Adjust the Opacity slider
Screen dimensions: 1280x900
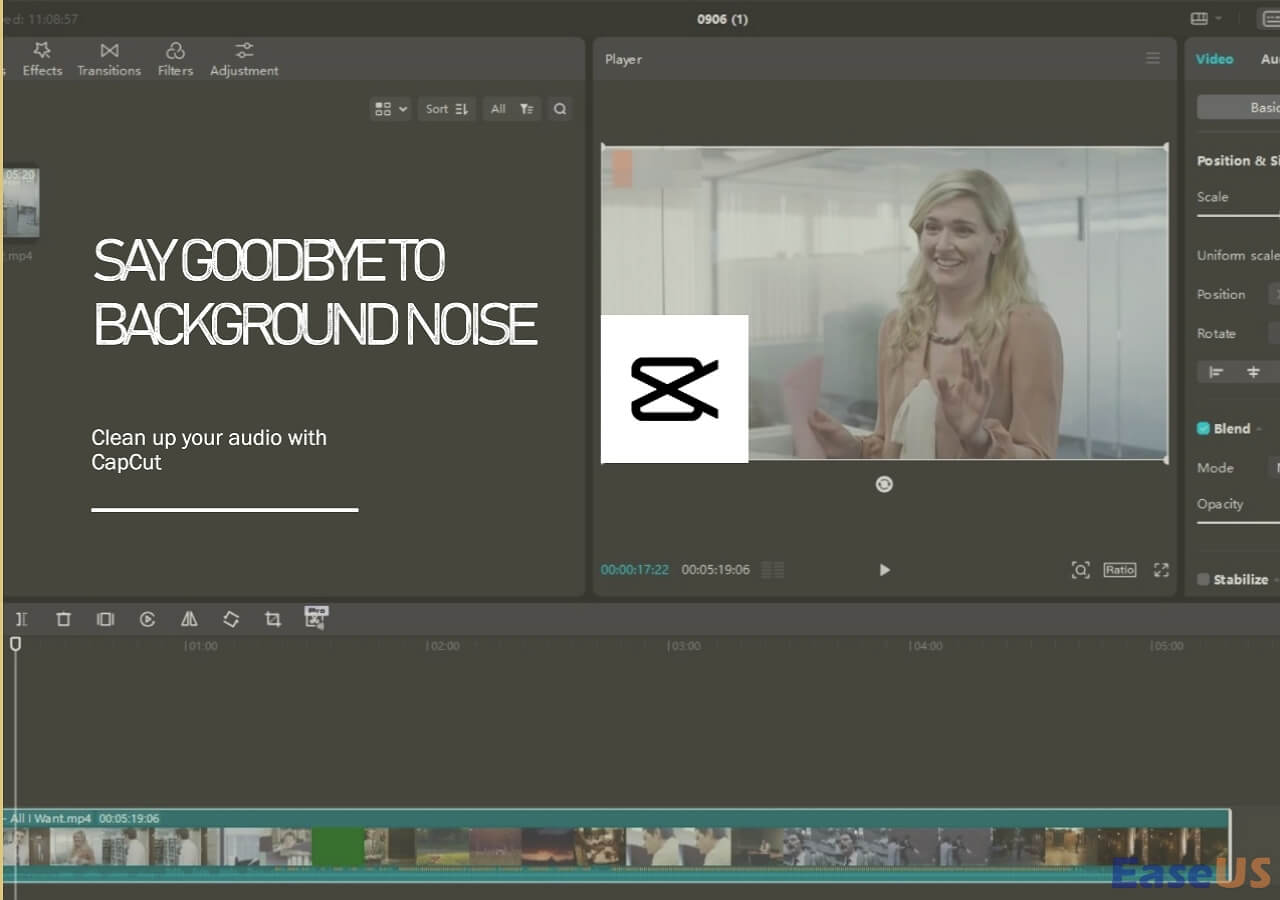pyautogui.click(x=1238, y=522)
